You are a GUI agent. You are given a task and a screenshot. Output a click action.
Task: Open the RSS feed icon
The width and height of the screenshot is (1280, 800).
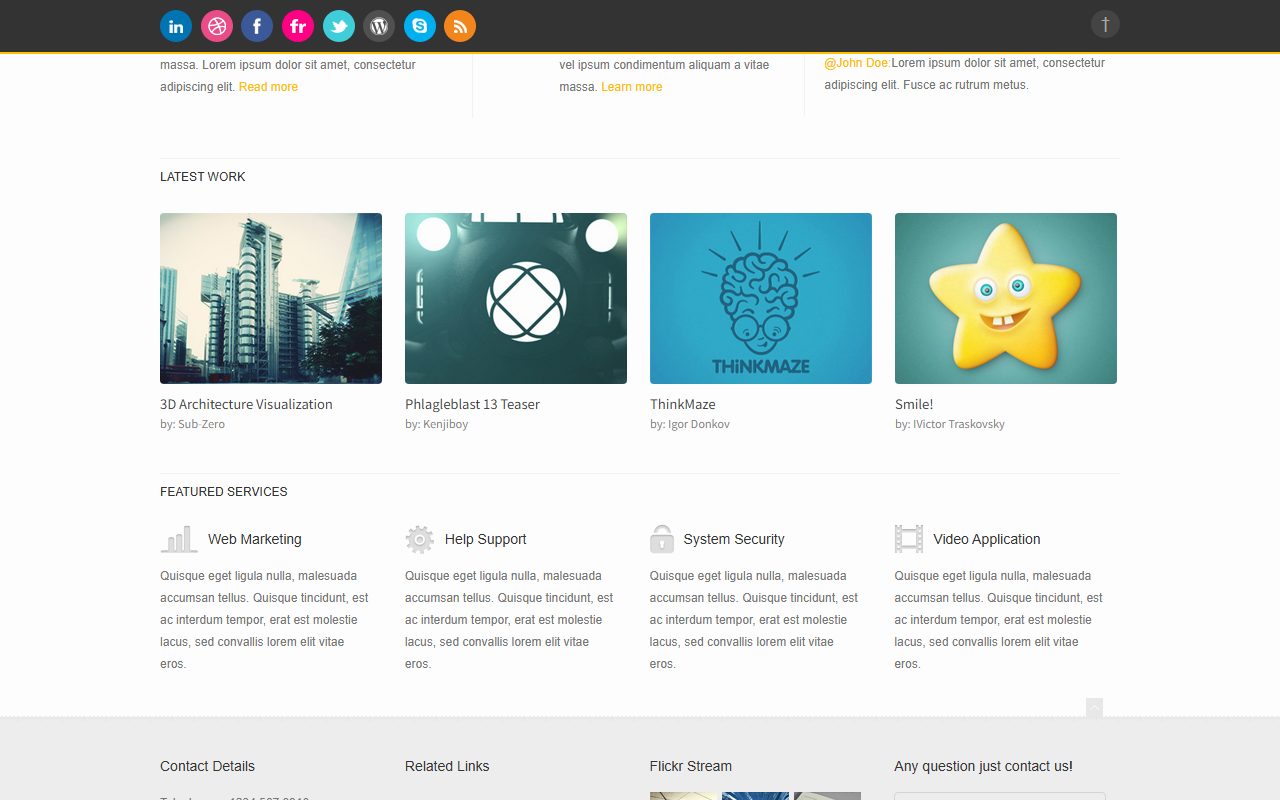[x=460, y=26]
